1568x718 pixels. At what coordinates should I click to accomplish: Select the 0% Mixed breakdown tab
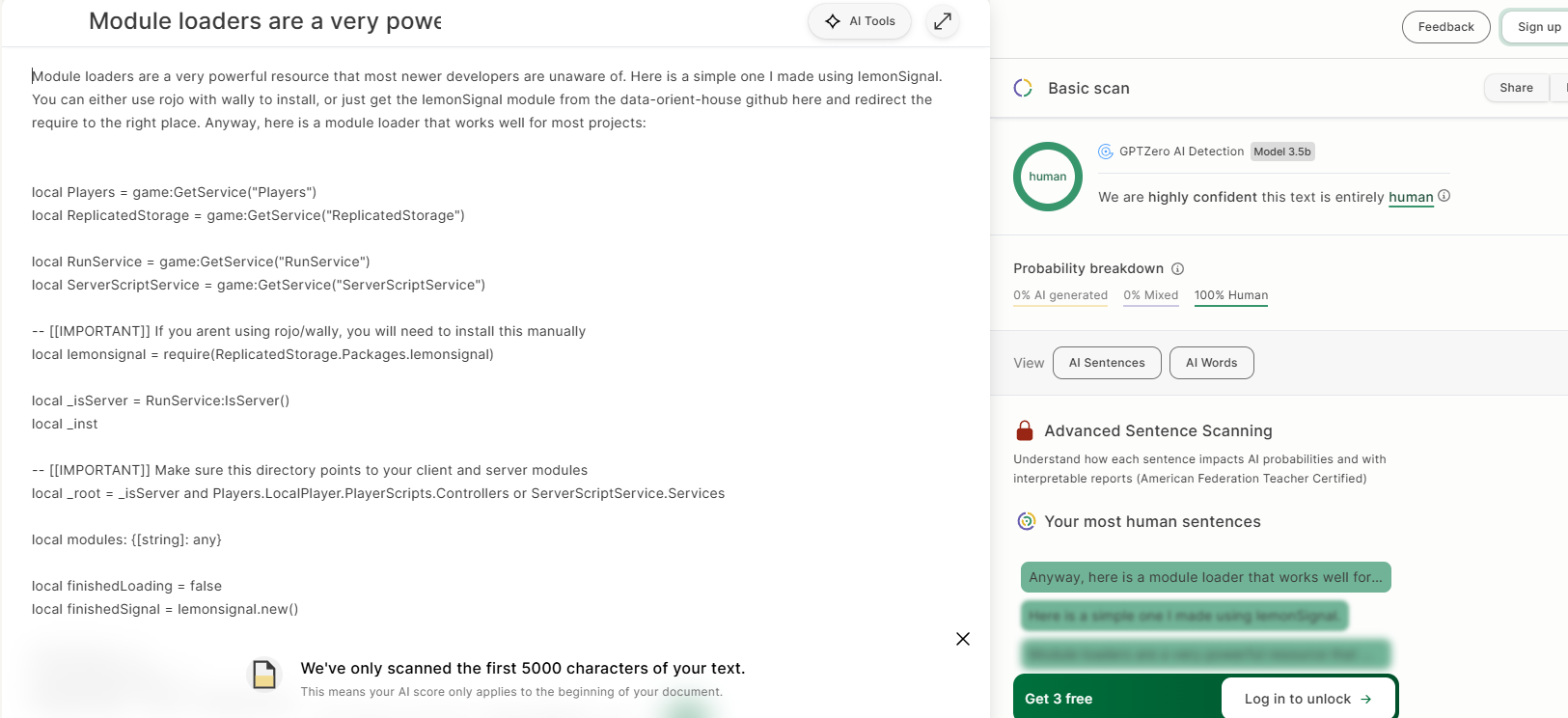point(1150,295)
